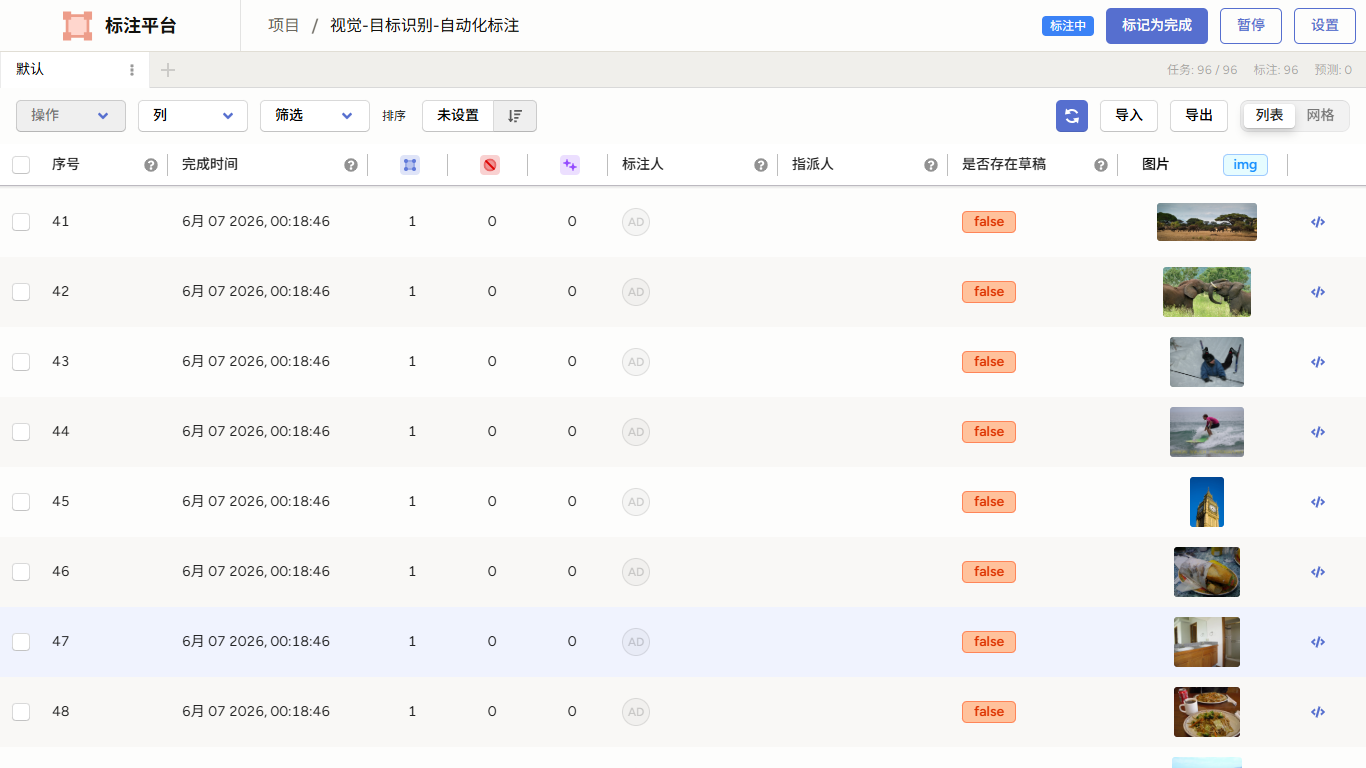Click the 暂停 button
This screenshot has height=768, width=1366.
[x=1251, y=26]
